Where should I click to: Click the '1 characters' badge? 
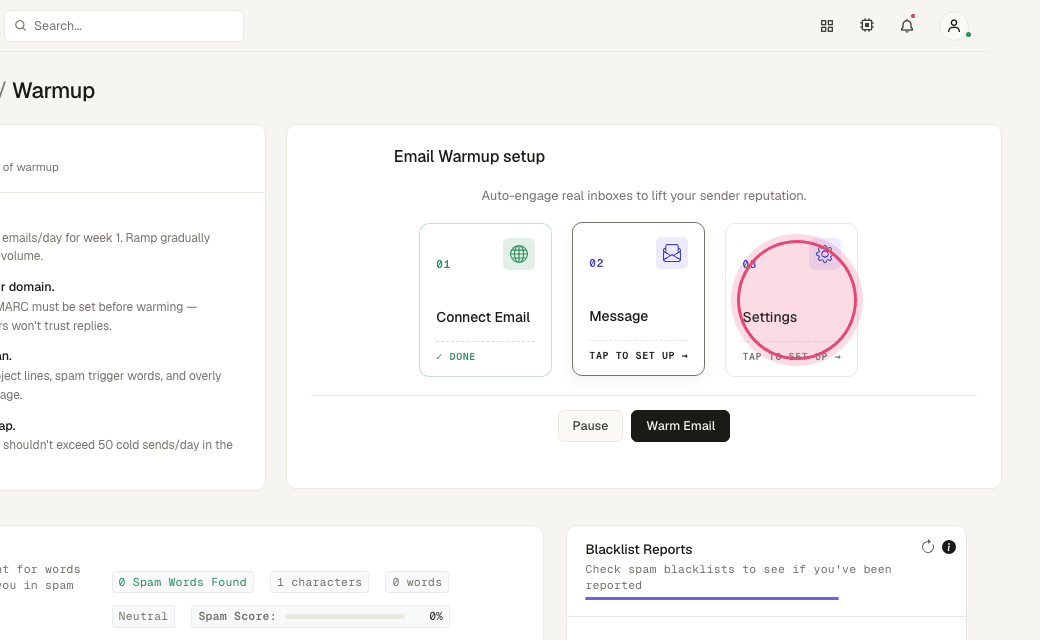coord(320,582)
